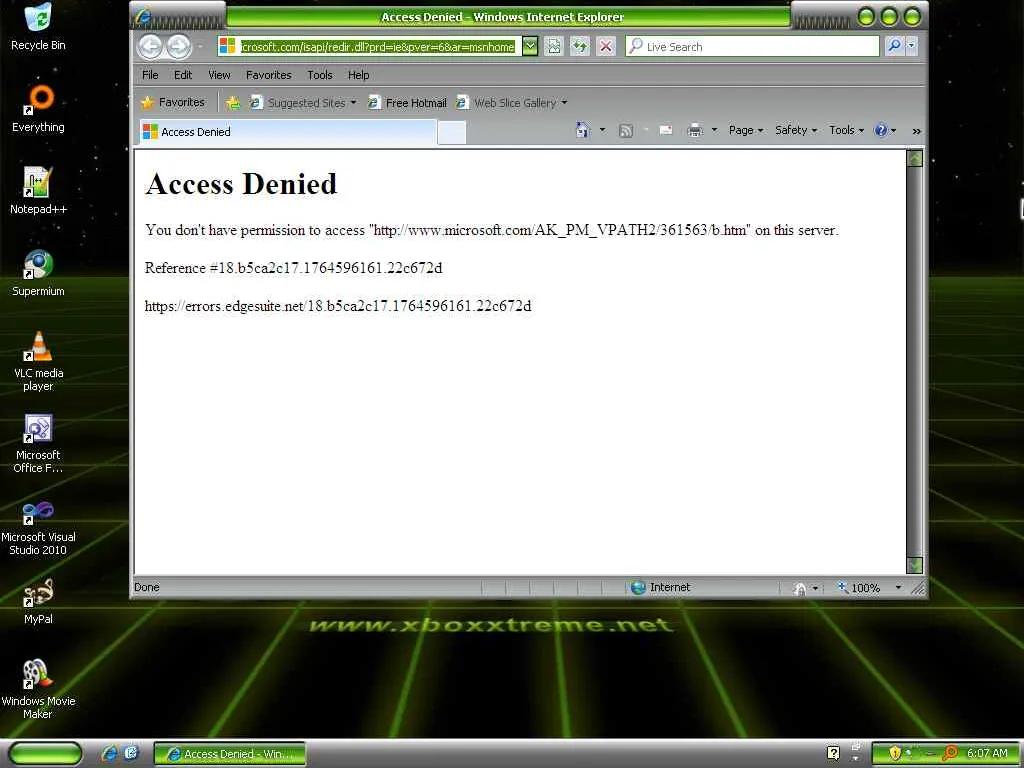Image resolution: width=1024 pixels, height=768 pixels.
Task: Open the recent pages dropdown beside Forward
Action: [200, 46]
